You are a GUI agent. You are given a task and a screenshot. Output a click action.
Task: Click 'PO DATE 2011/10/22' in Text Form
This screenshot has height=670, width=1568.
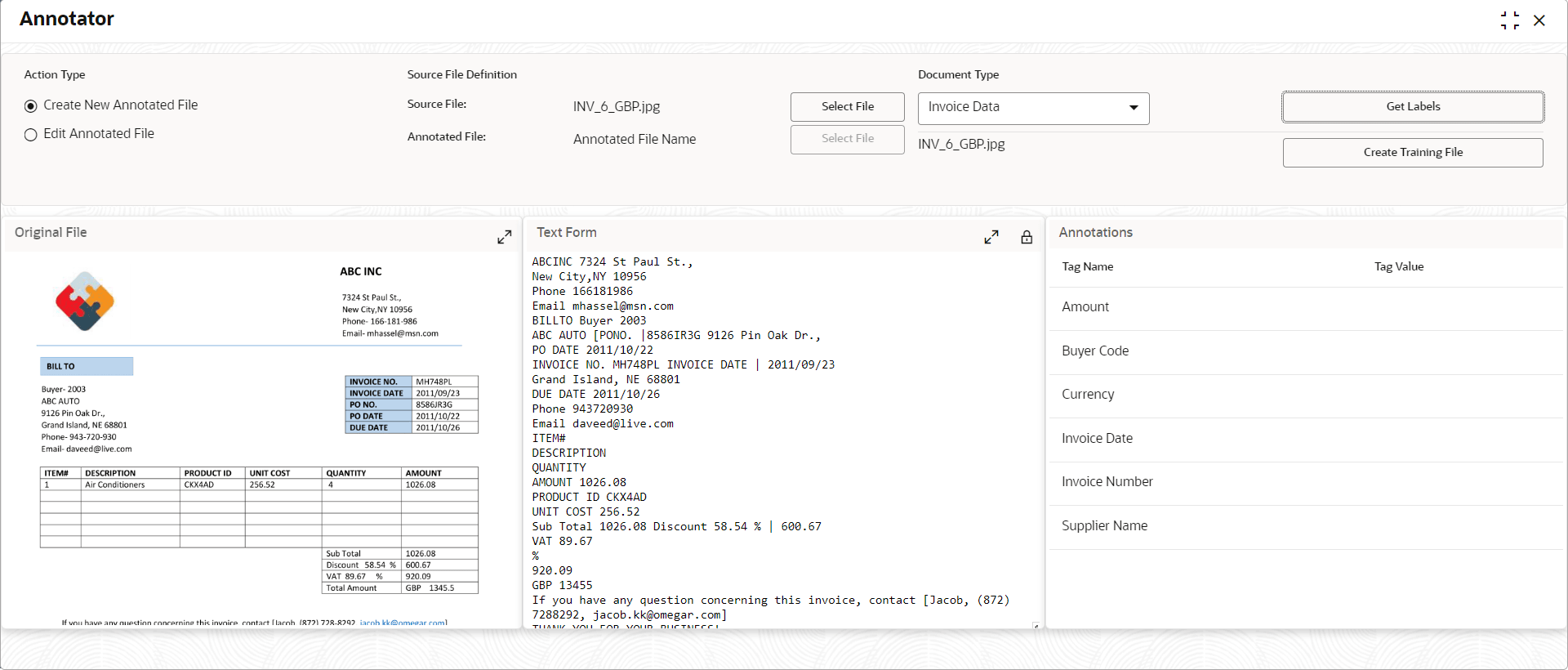593,351
